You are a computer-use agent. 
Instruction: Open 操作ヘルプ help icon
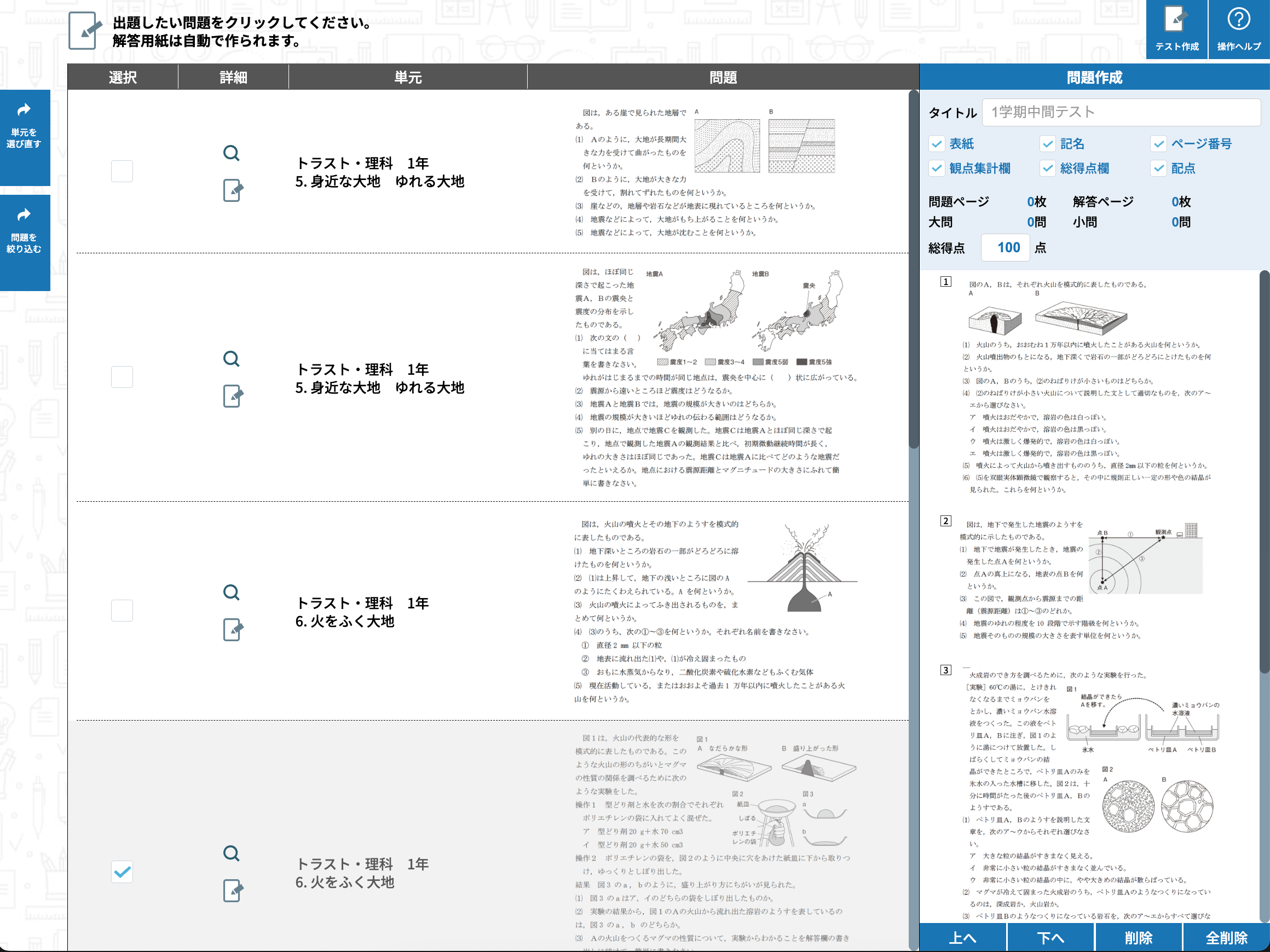point(1239,30)
